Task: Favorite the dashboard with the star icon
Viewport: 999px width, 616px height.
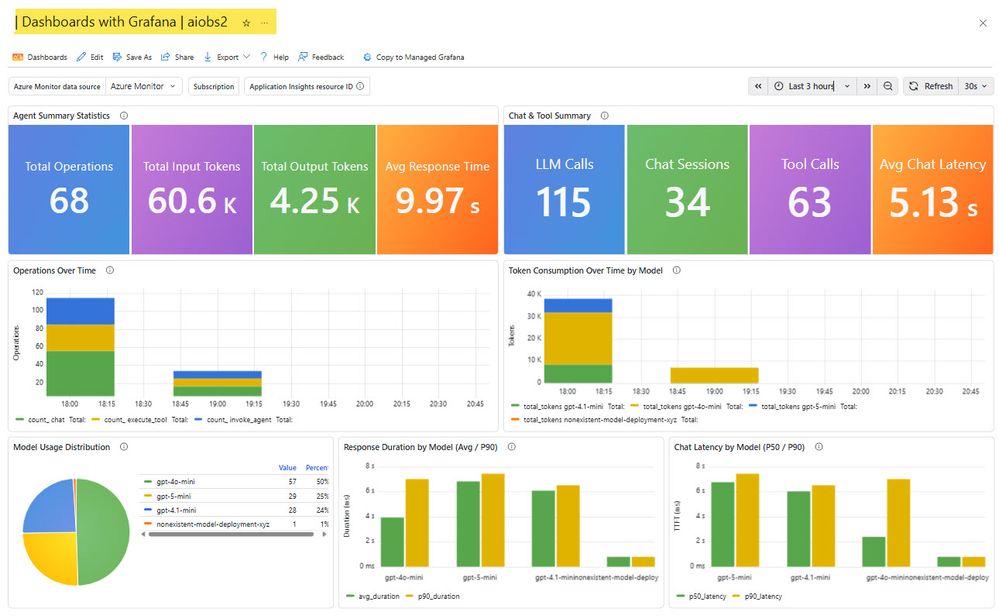Action: click(246, 23)
